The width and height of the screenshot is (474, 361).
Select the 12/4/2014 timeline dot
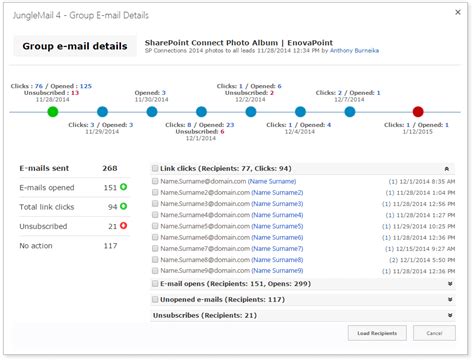click(300, 112)
